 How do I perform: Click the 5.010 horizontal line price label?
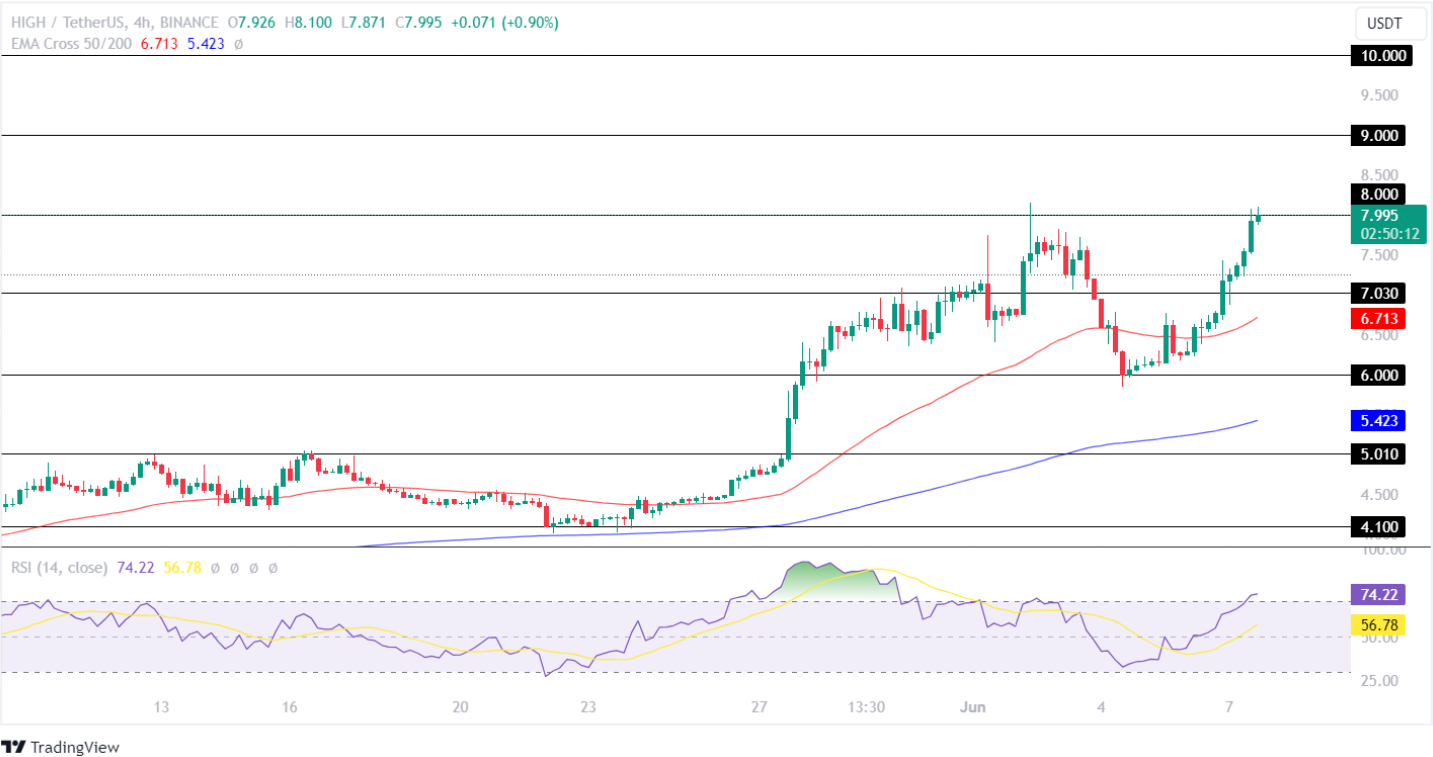pyautogui.click(x=1380, y=454)
